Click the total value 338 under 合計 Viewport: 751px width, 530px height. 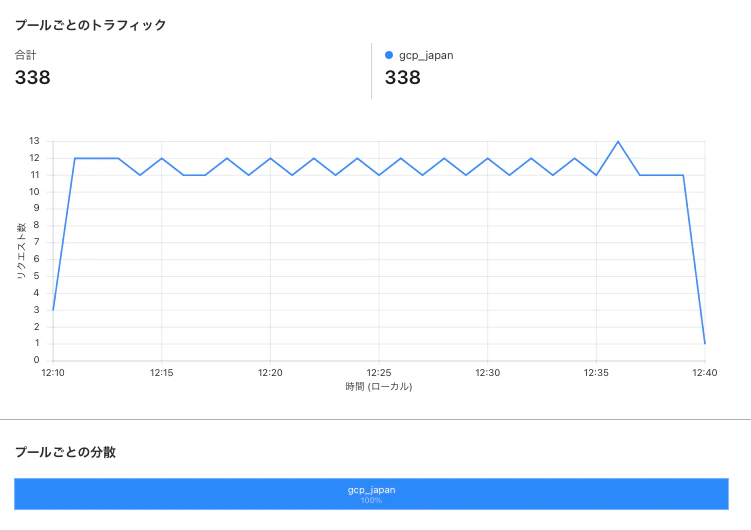33,78
